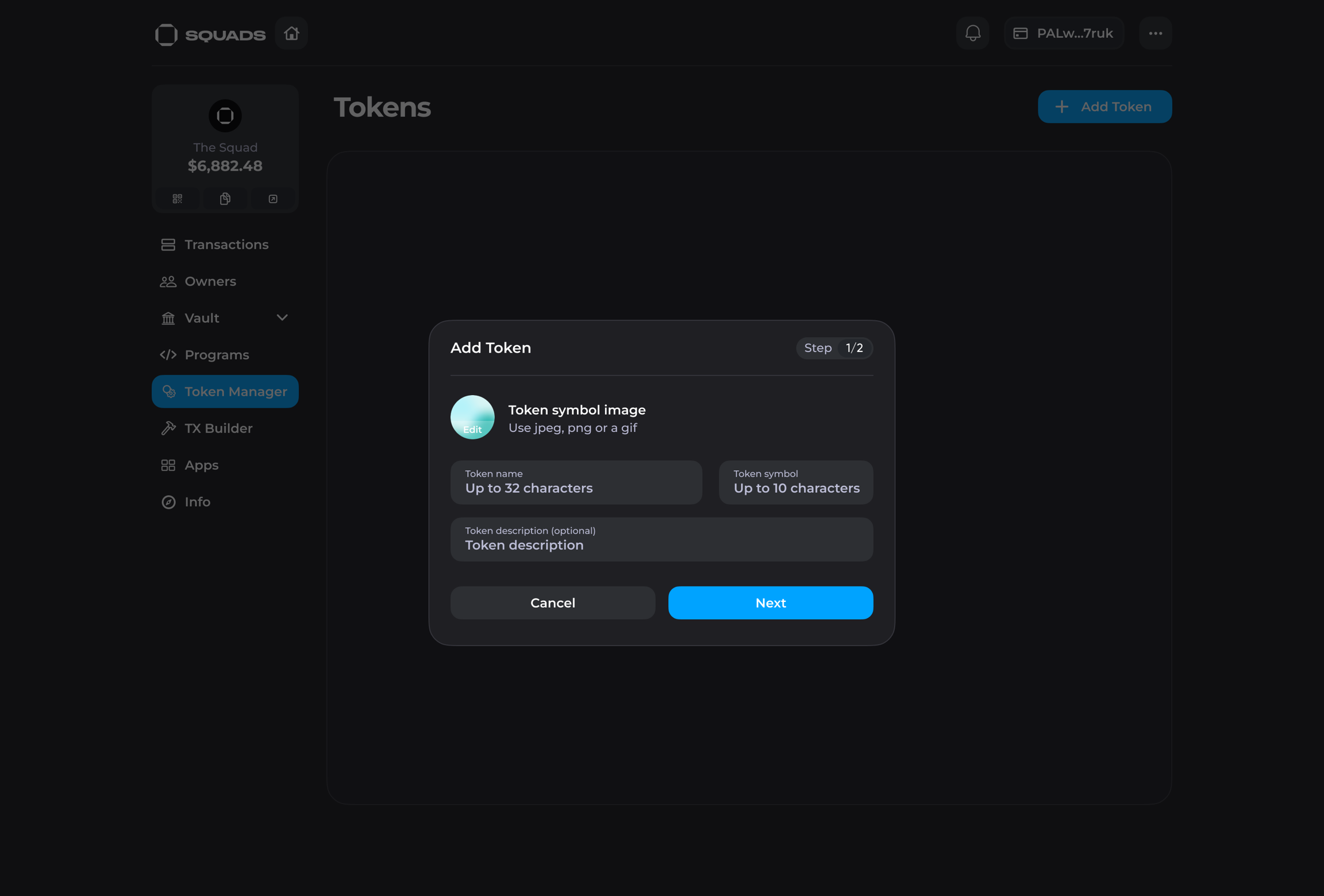Expand the Vault submenu chevron

(282, 318)
